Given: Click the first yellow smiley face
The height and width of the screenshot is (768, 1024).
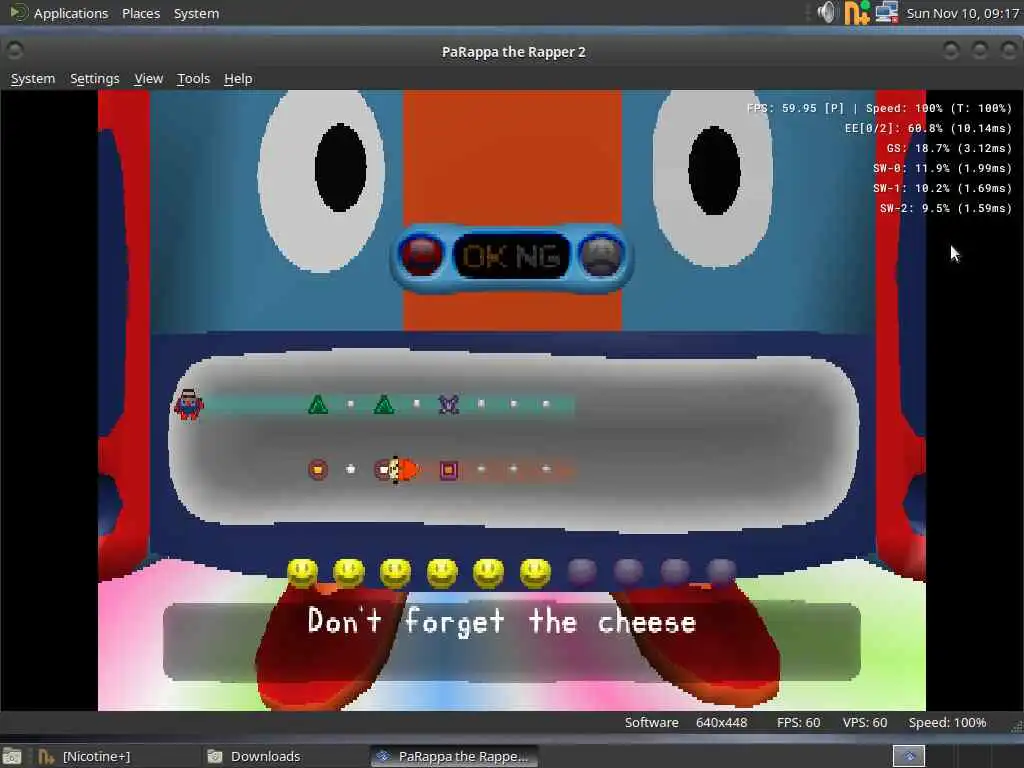Looking at the screenshot, I should coord(302,573).
